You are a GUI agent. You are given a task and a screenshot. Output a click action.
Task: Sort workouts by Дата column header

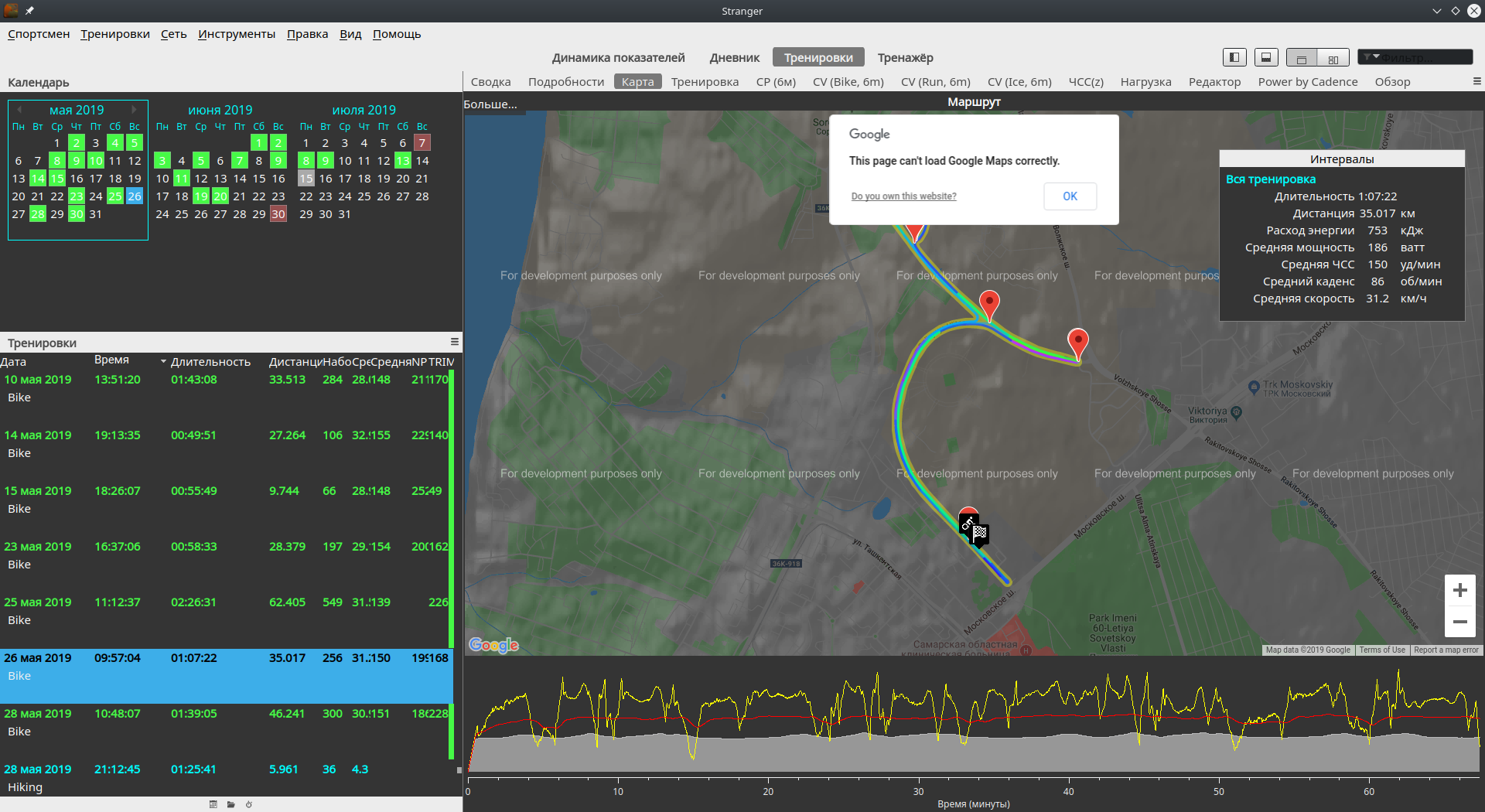coord(13,362)
